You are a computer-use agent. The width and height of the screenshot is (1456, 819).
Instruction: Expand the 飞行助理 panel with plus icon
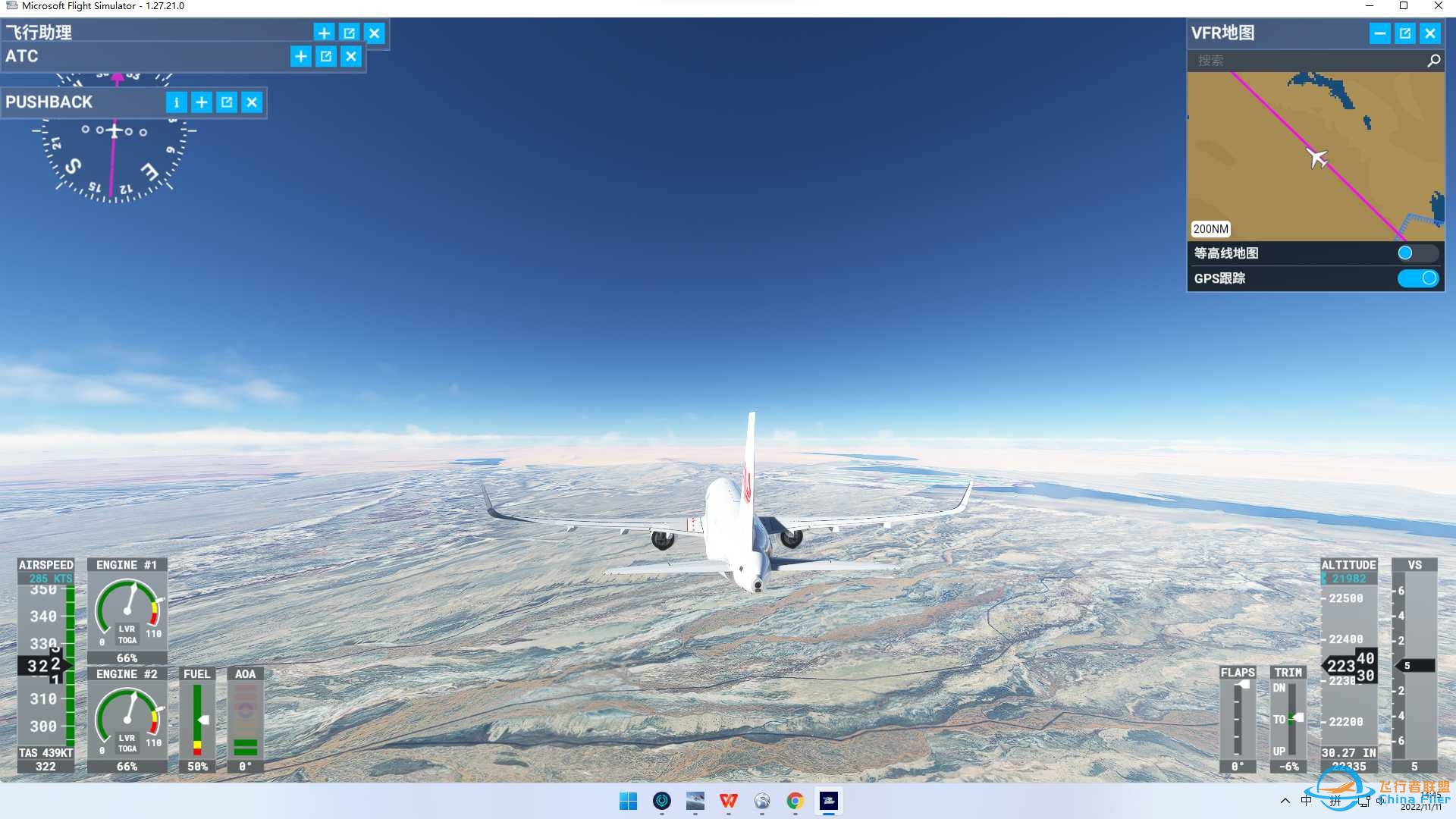click(x=324, y=33)
